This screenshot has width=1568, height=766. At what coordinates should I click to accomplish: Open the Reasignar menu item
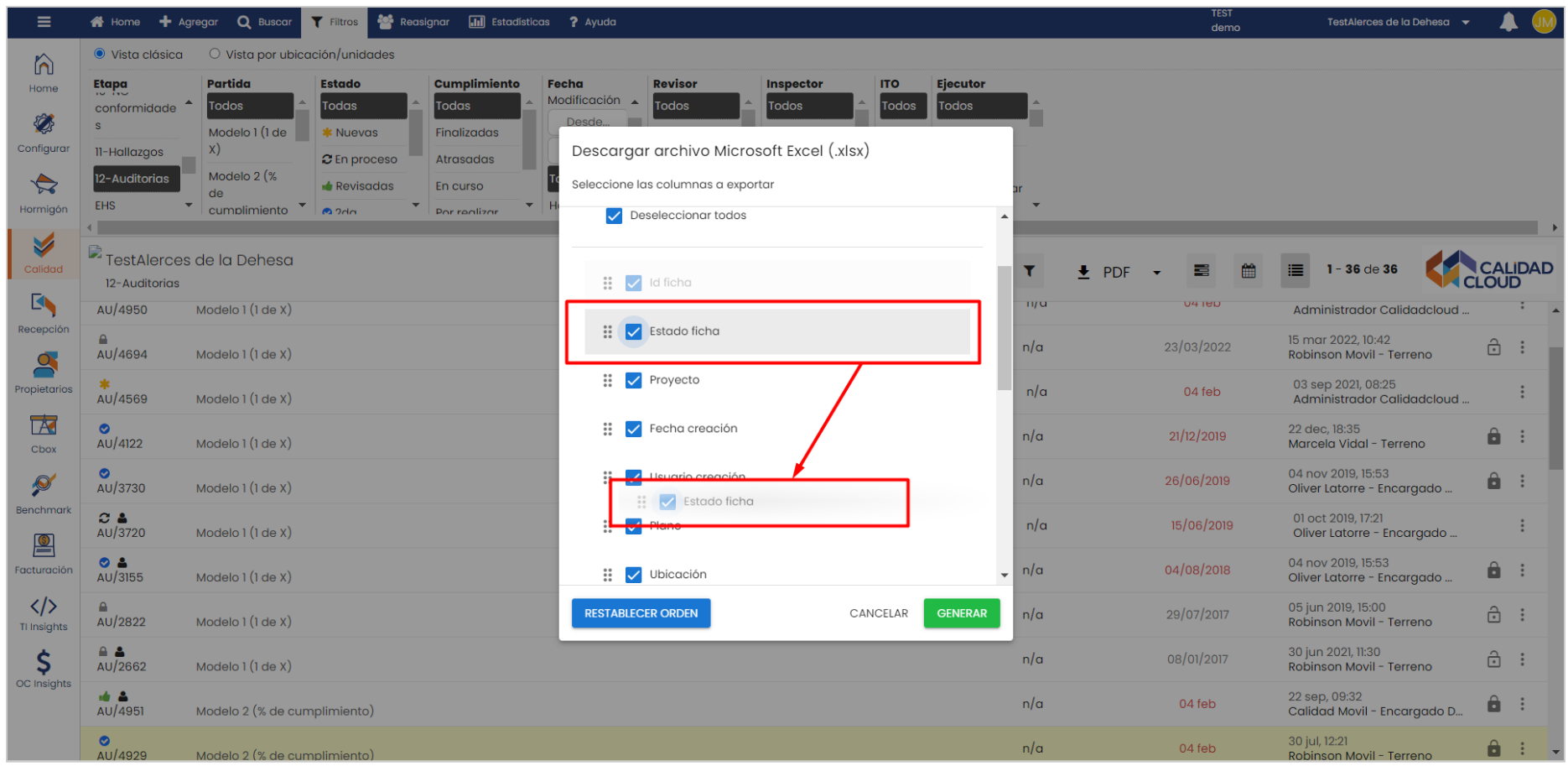point(413,22)
